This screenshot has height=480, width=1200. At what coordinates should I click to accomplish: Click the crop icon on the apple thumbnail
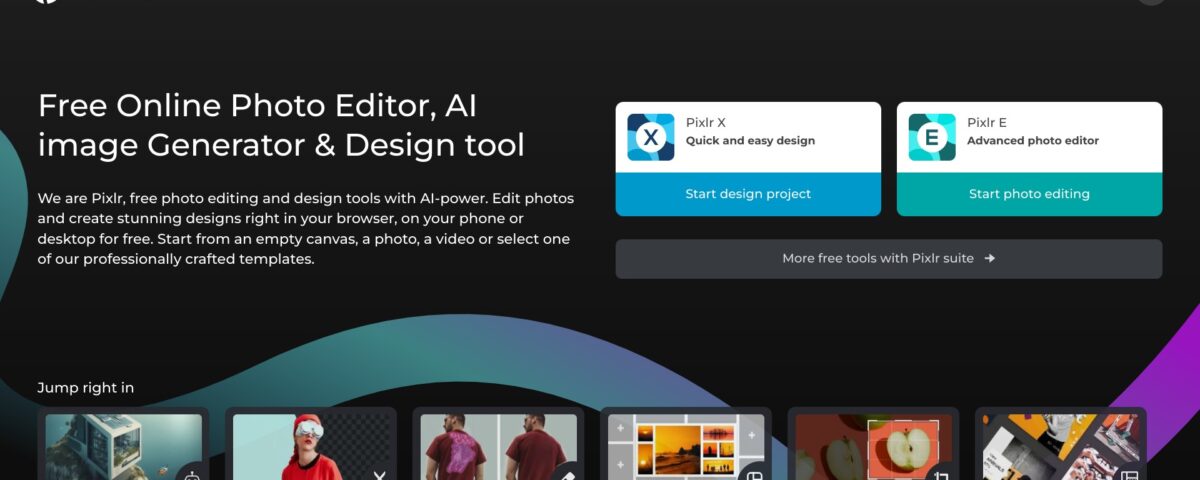[x=942, y=474]
